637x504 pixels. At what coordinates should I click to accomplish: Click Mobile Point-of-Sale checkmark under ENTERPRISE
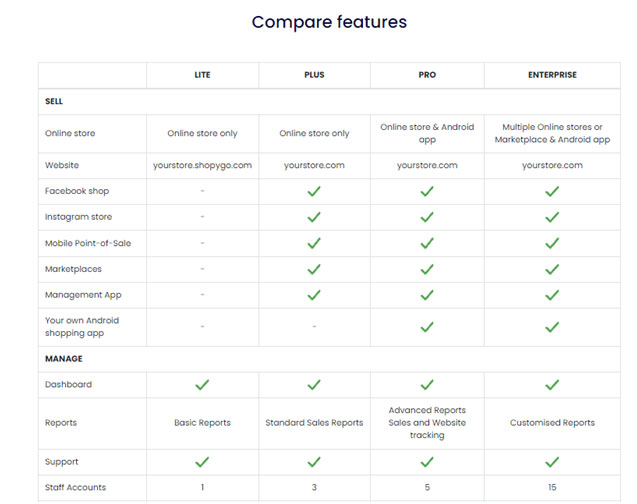(551, 243)
